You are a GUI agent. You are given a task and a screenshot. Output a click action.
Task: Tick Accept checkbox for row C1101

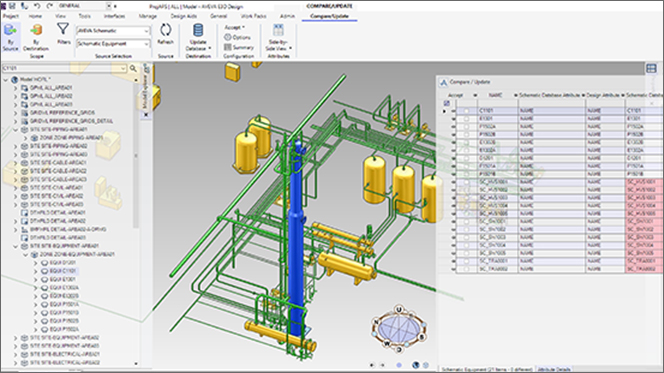[x=466, y=111]
